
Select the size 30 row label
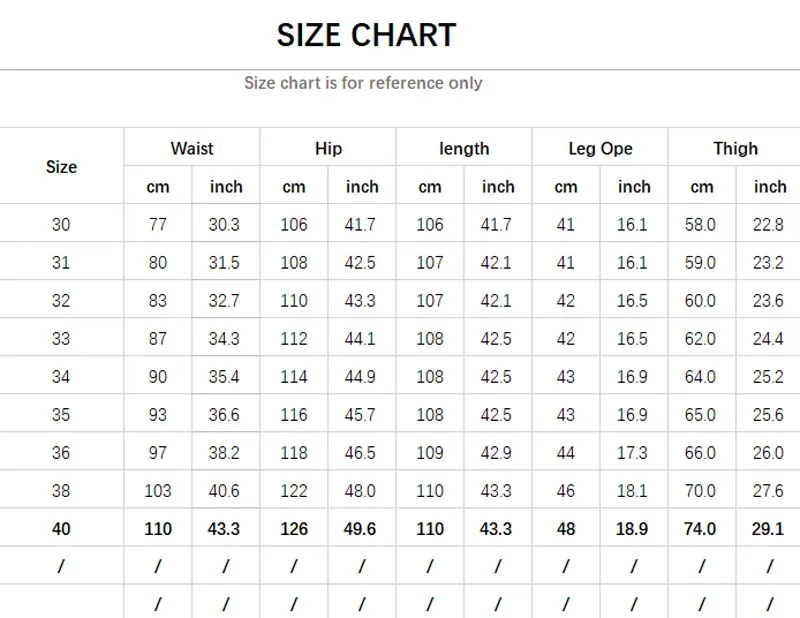61,225
